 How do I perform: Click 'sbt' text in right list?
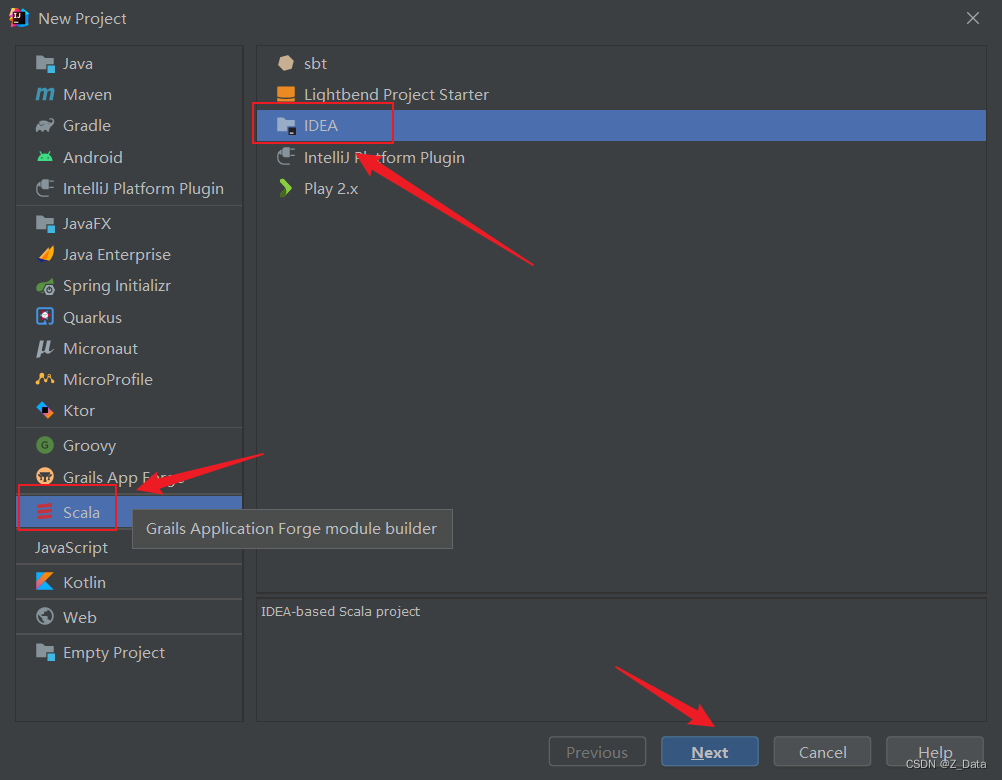pyautogui.click(x=315, y=63)
